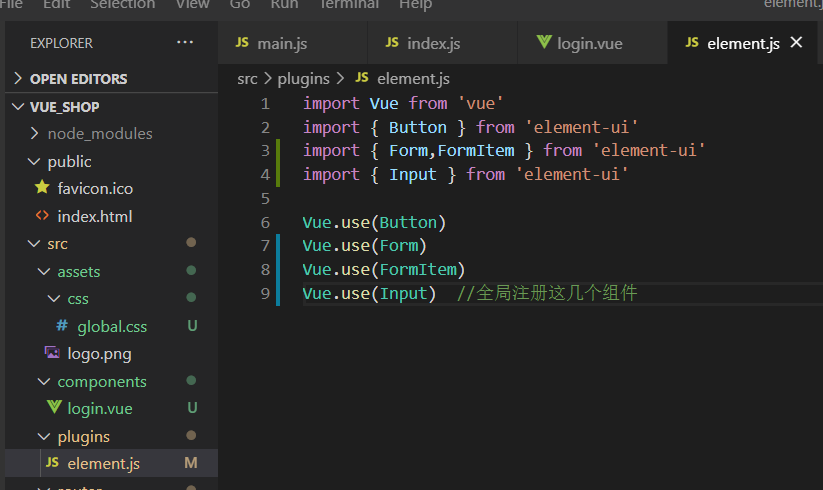Image resolution: width=823 pixels, height=490 pixels.
Task: Click src in the breadcrumb path
Action: click(247, 79)
